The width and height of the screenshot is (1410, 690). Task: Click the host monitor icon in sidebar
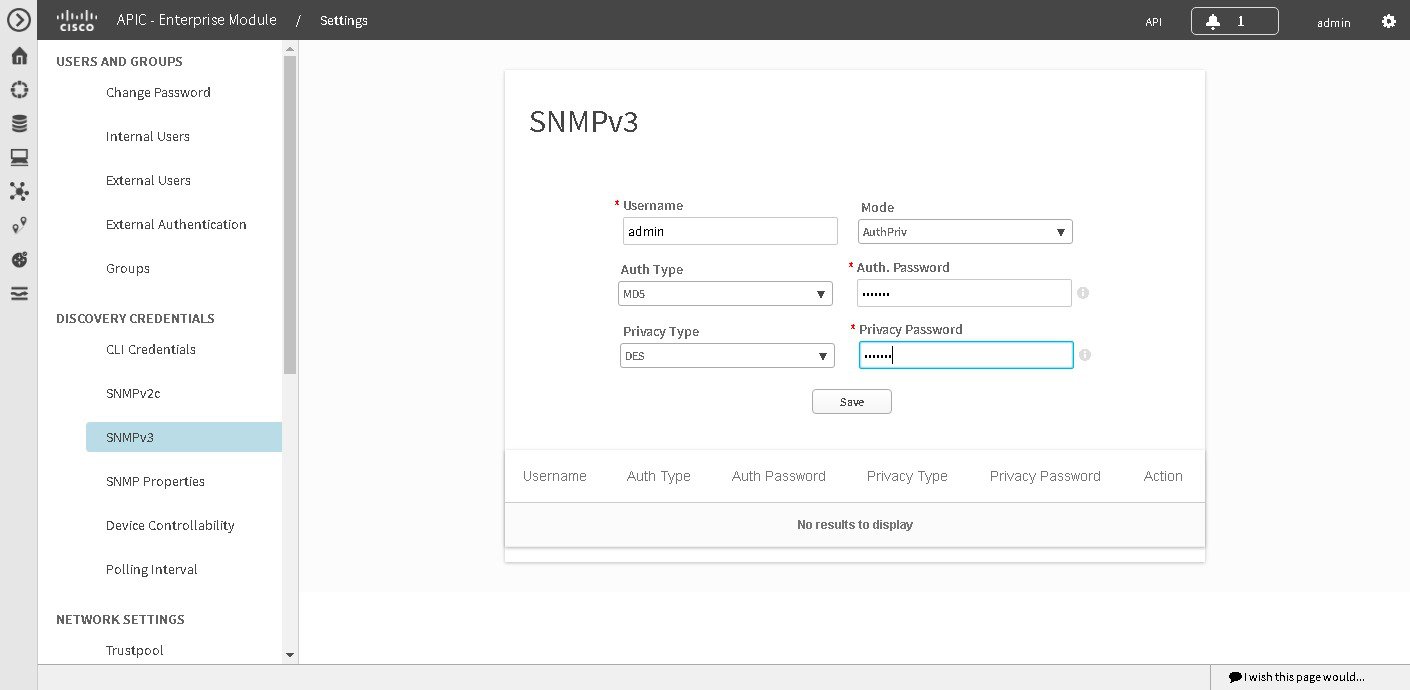pos(18,156)
